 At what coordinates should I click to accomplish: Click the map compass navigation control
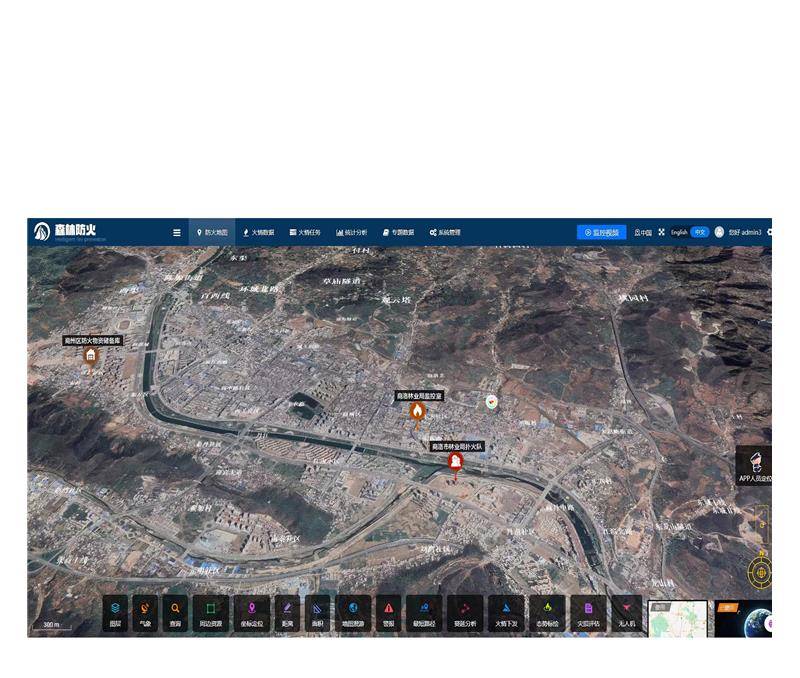(760, 573)
